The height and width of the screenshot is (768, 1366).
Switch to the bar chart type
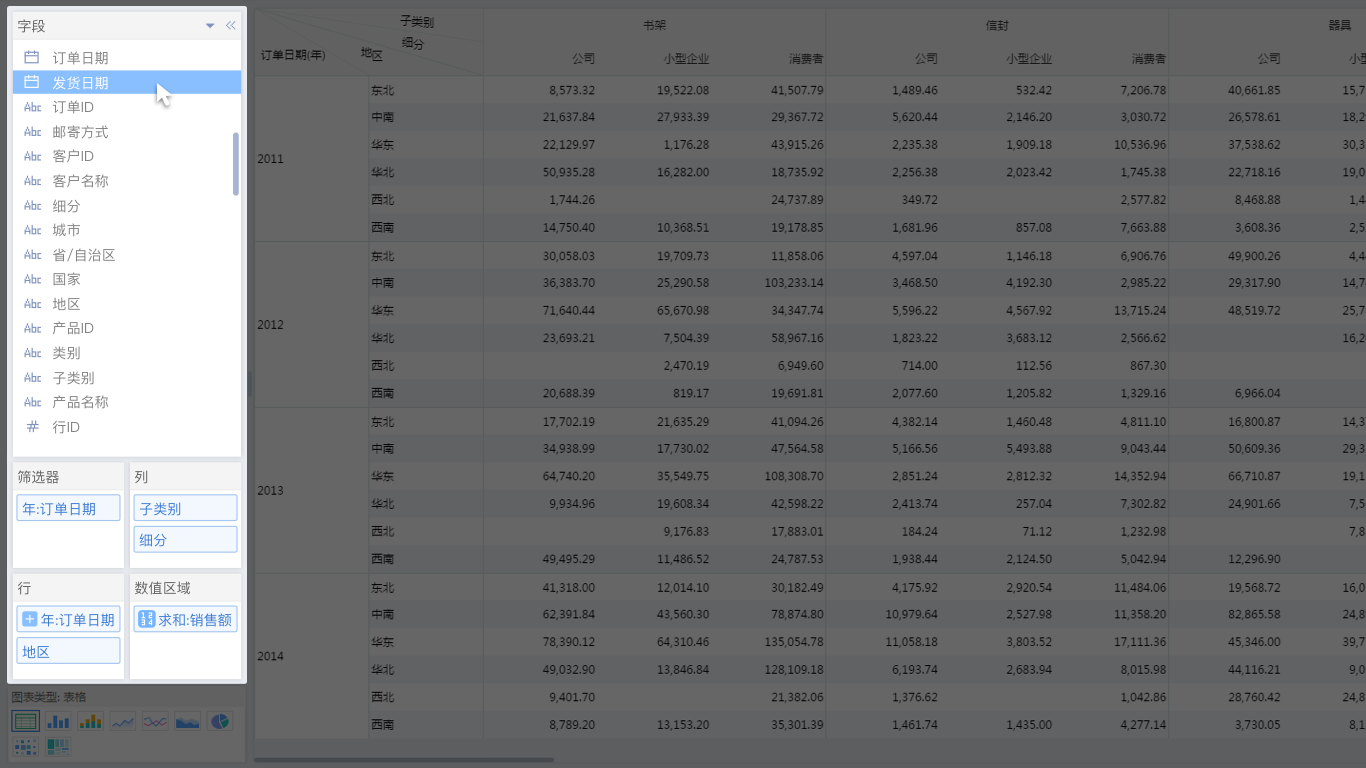click(59, 721)
